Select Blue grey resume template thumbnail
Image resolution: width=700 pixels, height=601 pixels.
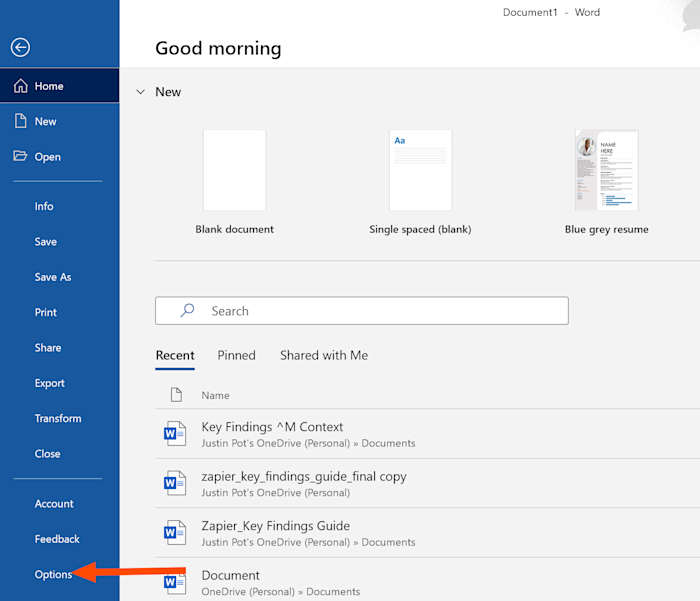coord(607,170)
